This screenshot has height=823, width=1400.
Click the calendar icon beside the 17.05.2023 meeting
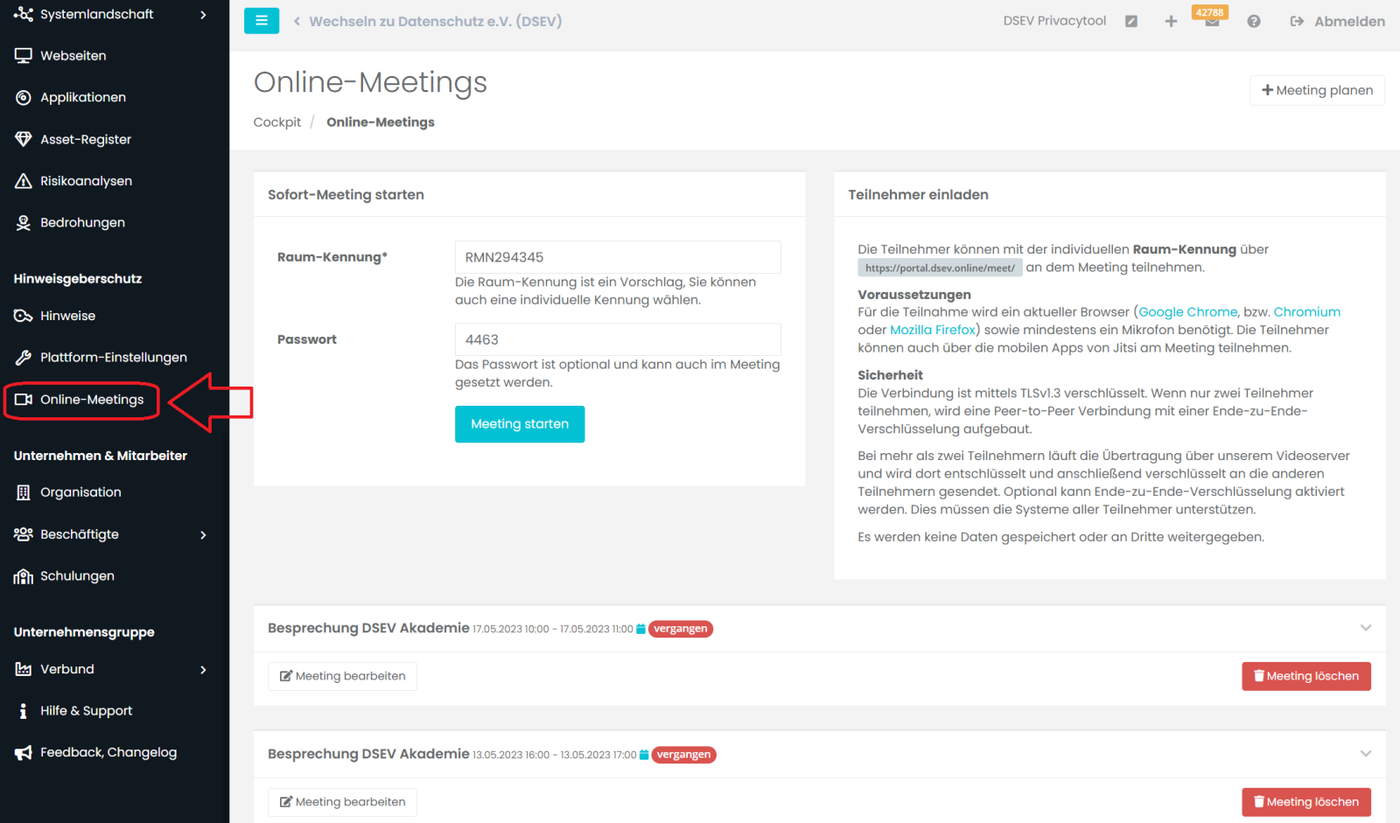(x=641, y=629)
